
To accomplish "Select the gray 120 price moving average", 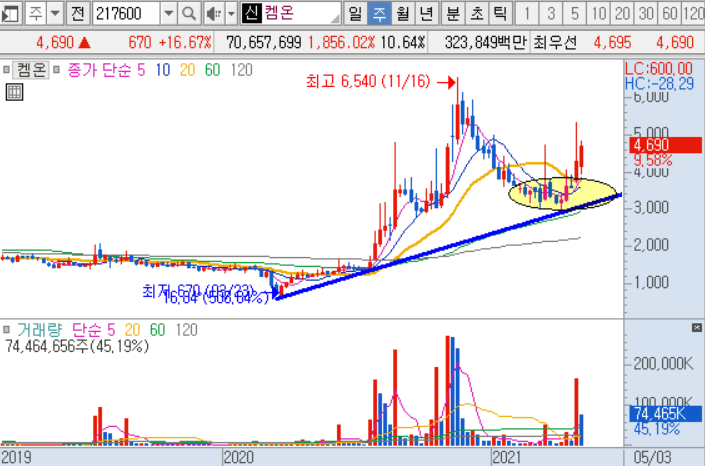I will [x=241, y=70].
